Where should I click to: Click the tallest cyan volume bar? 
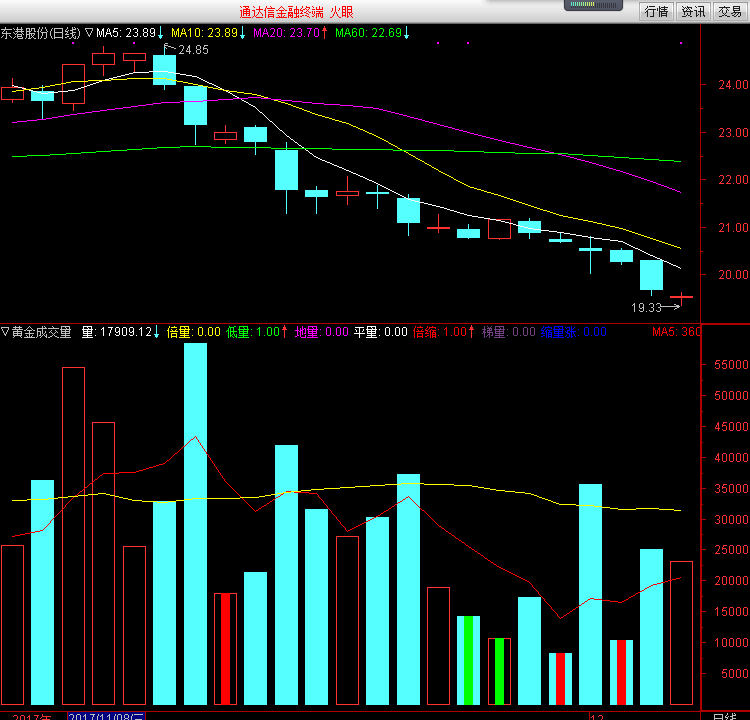click(x=196, y=524)
